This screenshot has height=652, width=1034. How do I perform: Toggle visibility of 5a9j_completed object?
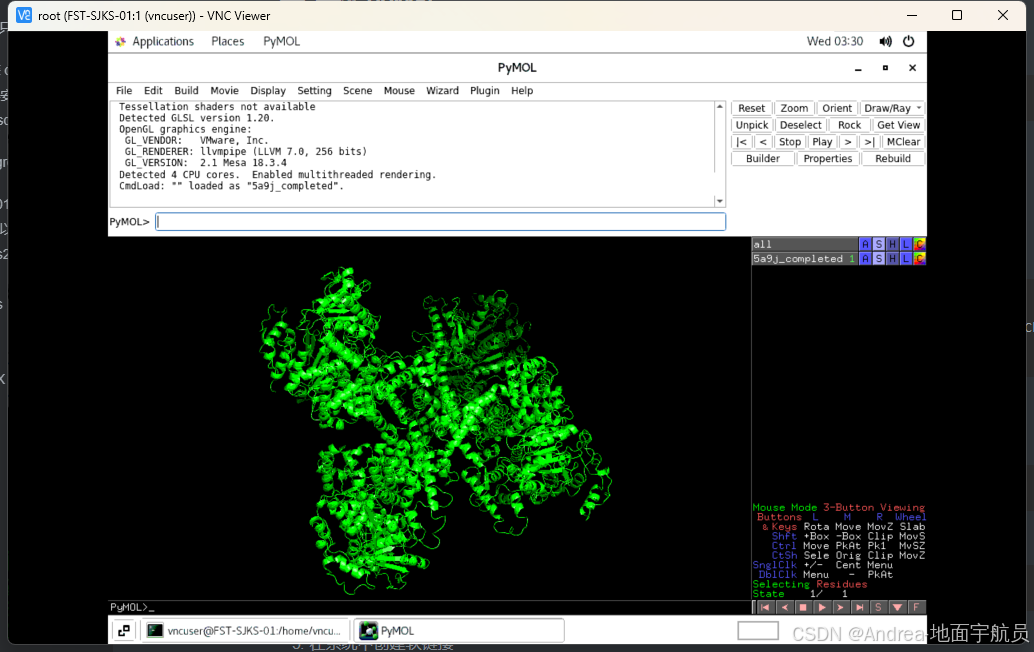[805, 259]
